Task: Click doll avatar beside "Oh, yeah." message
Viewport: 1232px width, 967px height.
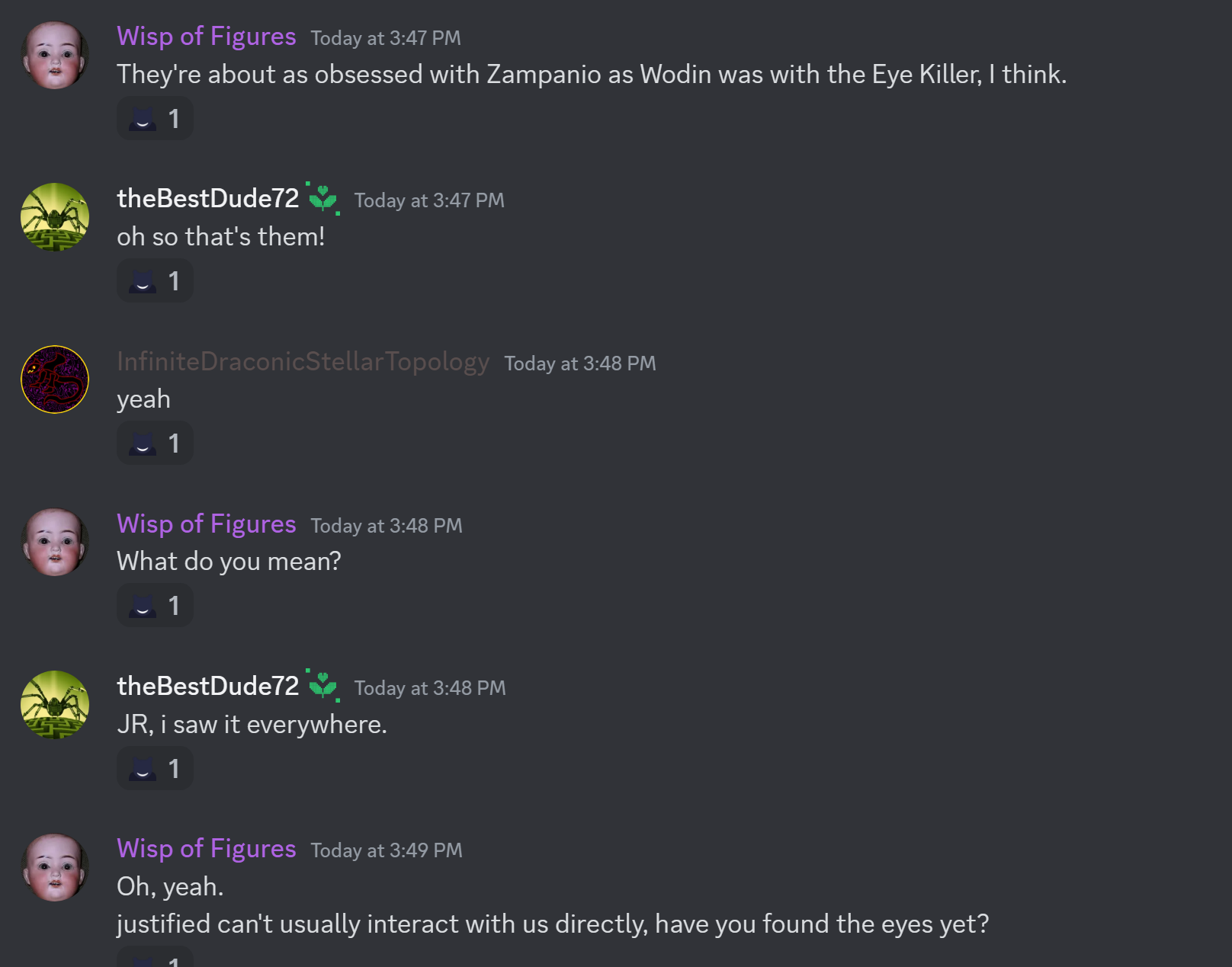Action: tap(55, 867)
